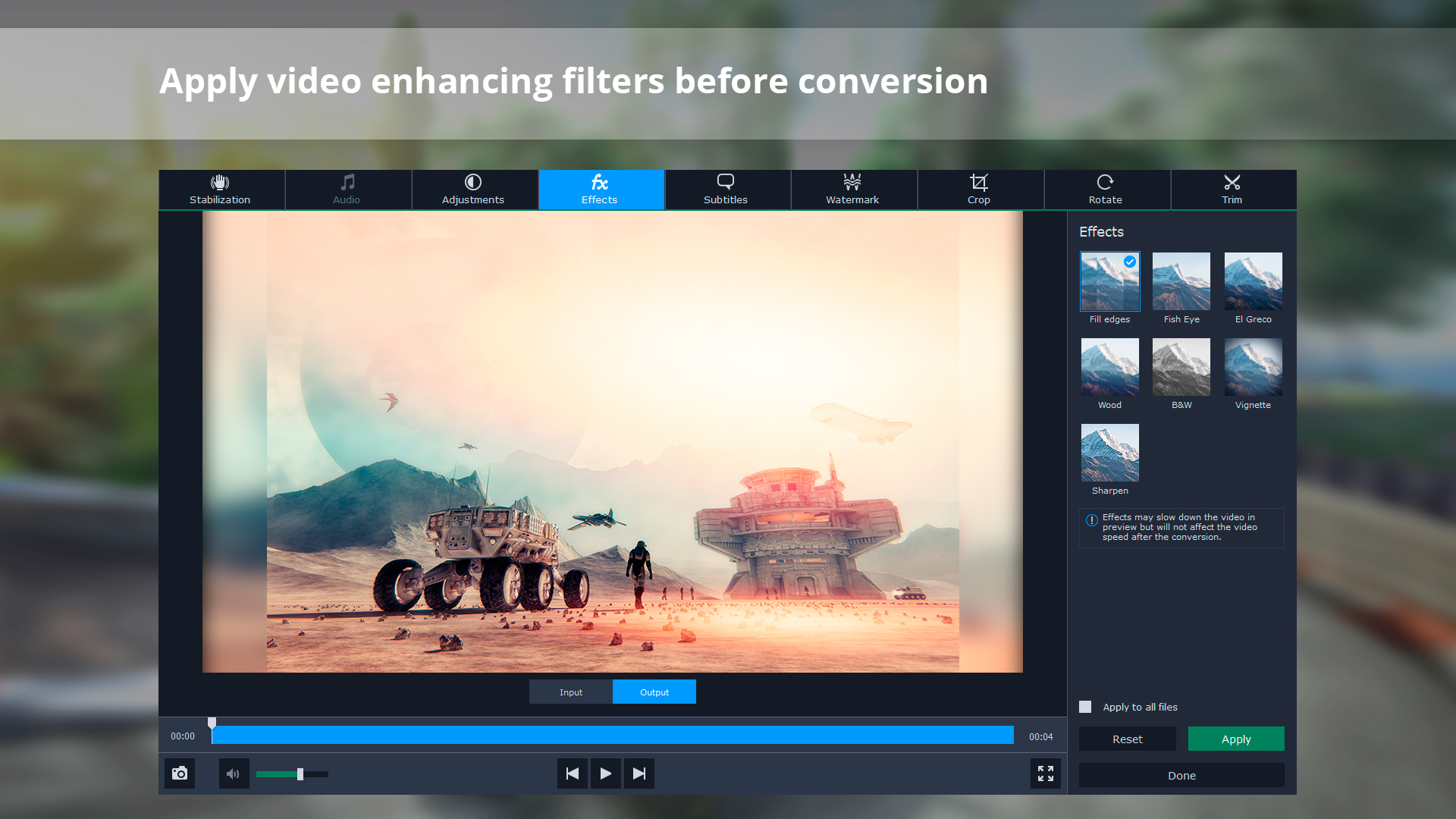Apply the B&W effect
This screenshot has width=1456, height=819.
(1181, 366)
